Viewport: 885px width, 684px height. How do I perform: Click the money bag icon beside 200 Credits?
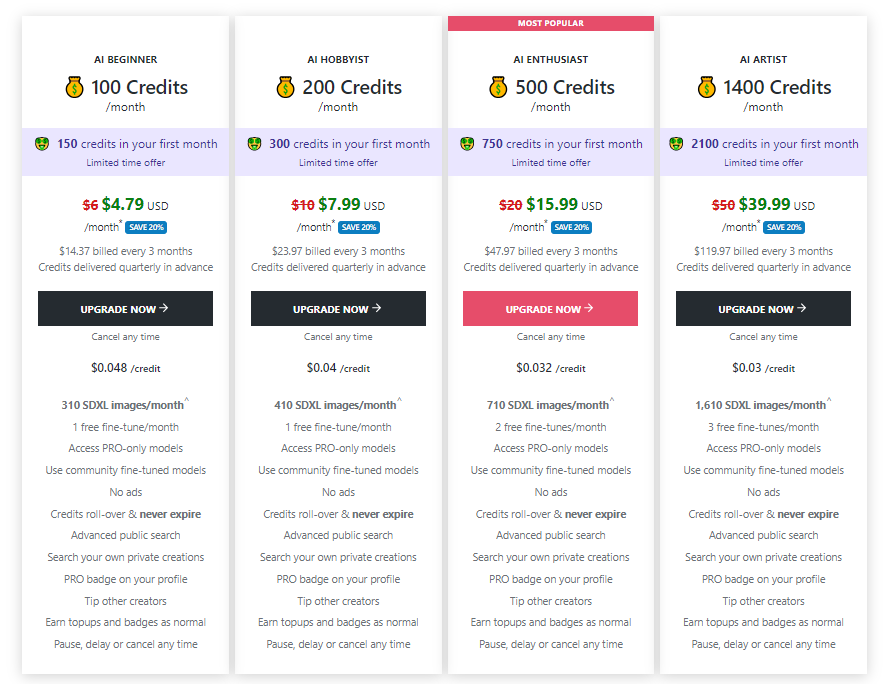(x=286, y=87)
